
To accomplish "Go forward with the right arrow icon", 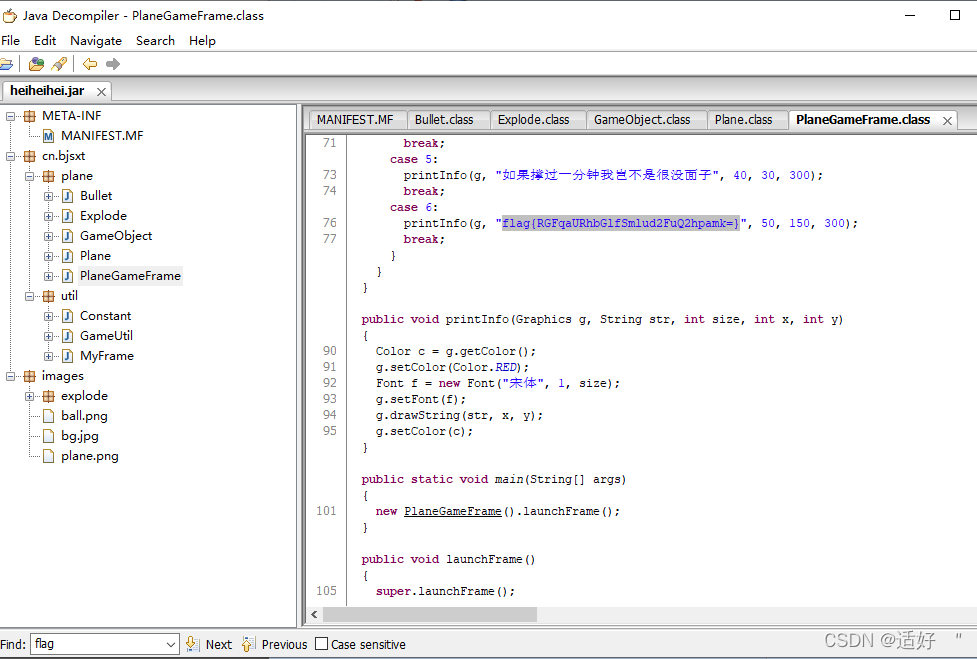I will (x=113, y=64).
